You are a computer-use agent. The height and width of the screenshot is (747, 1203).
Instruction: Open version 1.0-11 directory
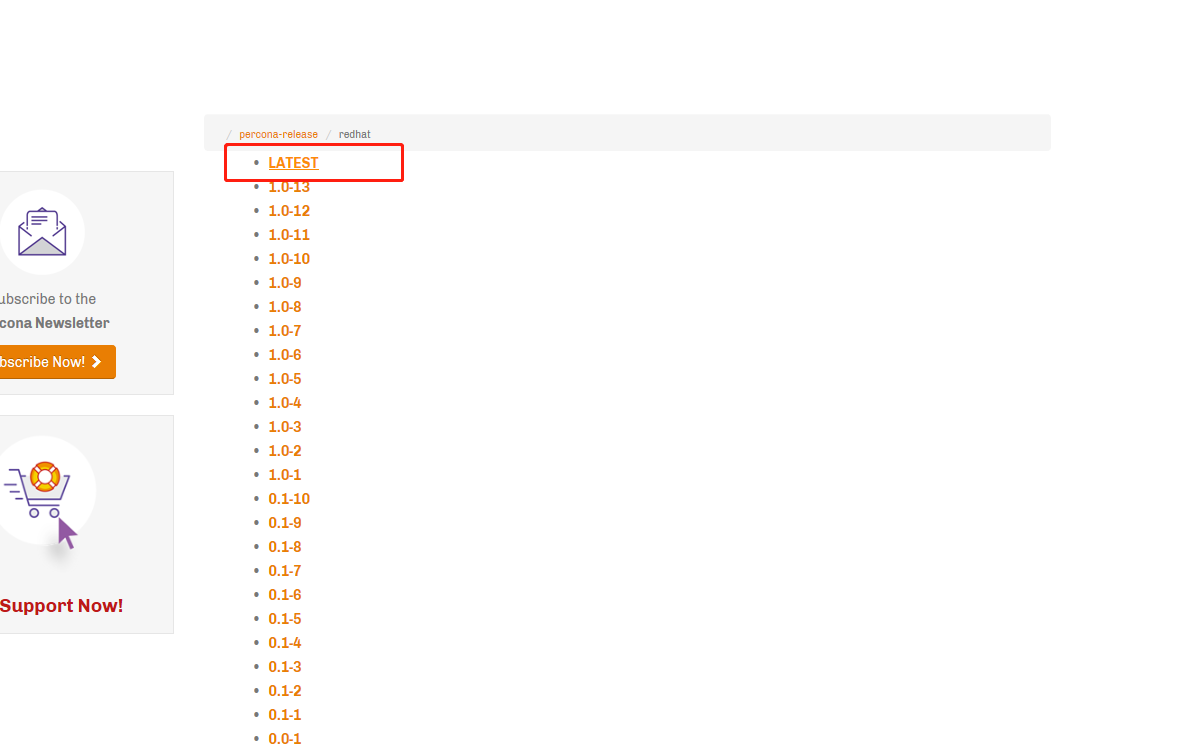click(x=289, y=235)
